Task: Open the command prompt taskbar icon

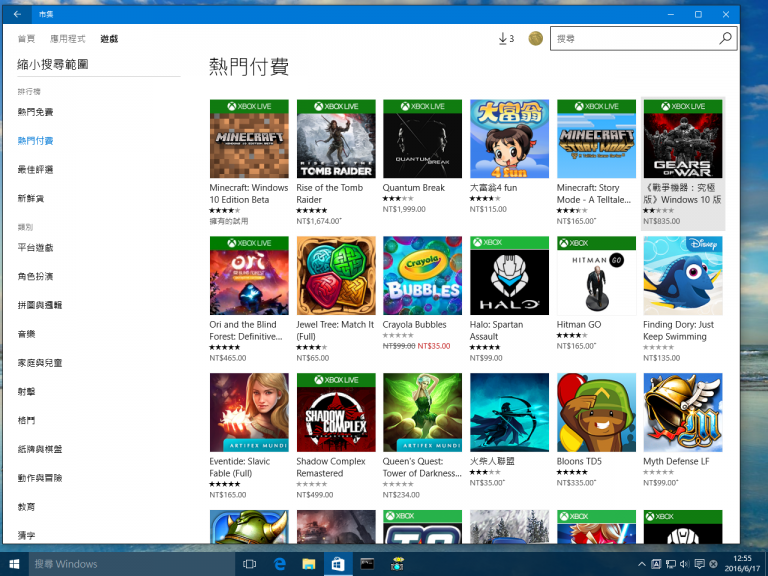Action: 367,564
